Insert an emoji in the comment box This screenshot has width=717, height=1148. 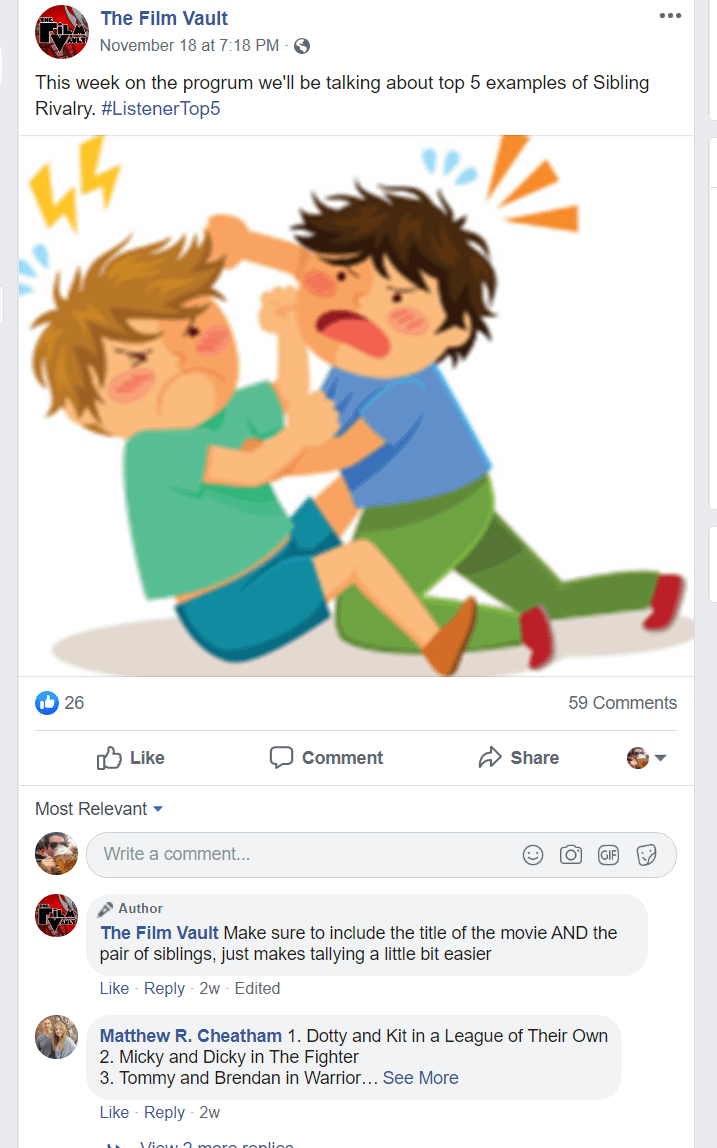point(533,854)
